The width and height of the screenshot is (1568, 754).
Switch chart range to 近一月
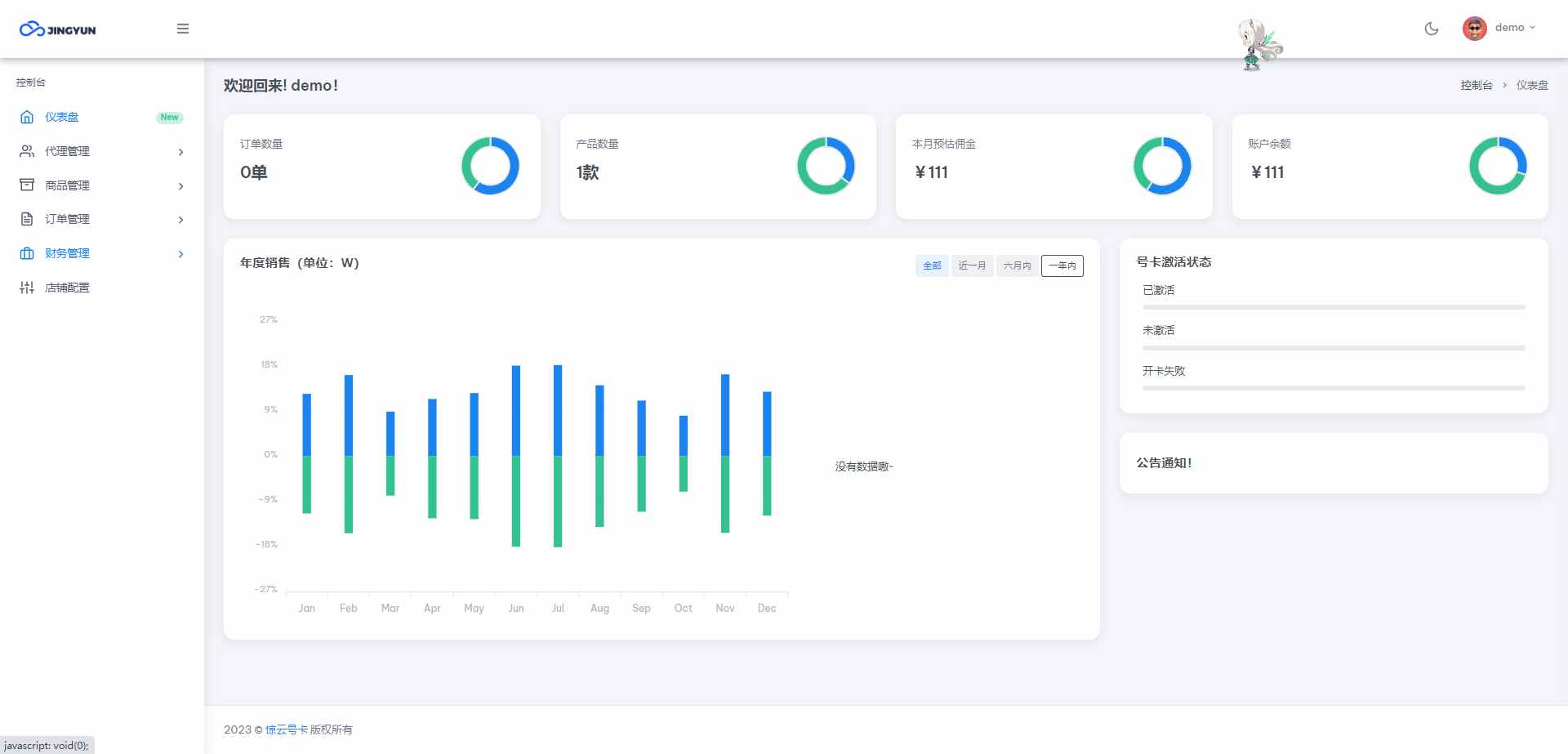[x=972, y=265]
